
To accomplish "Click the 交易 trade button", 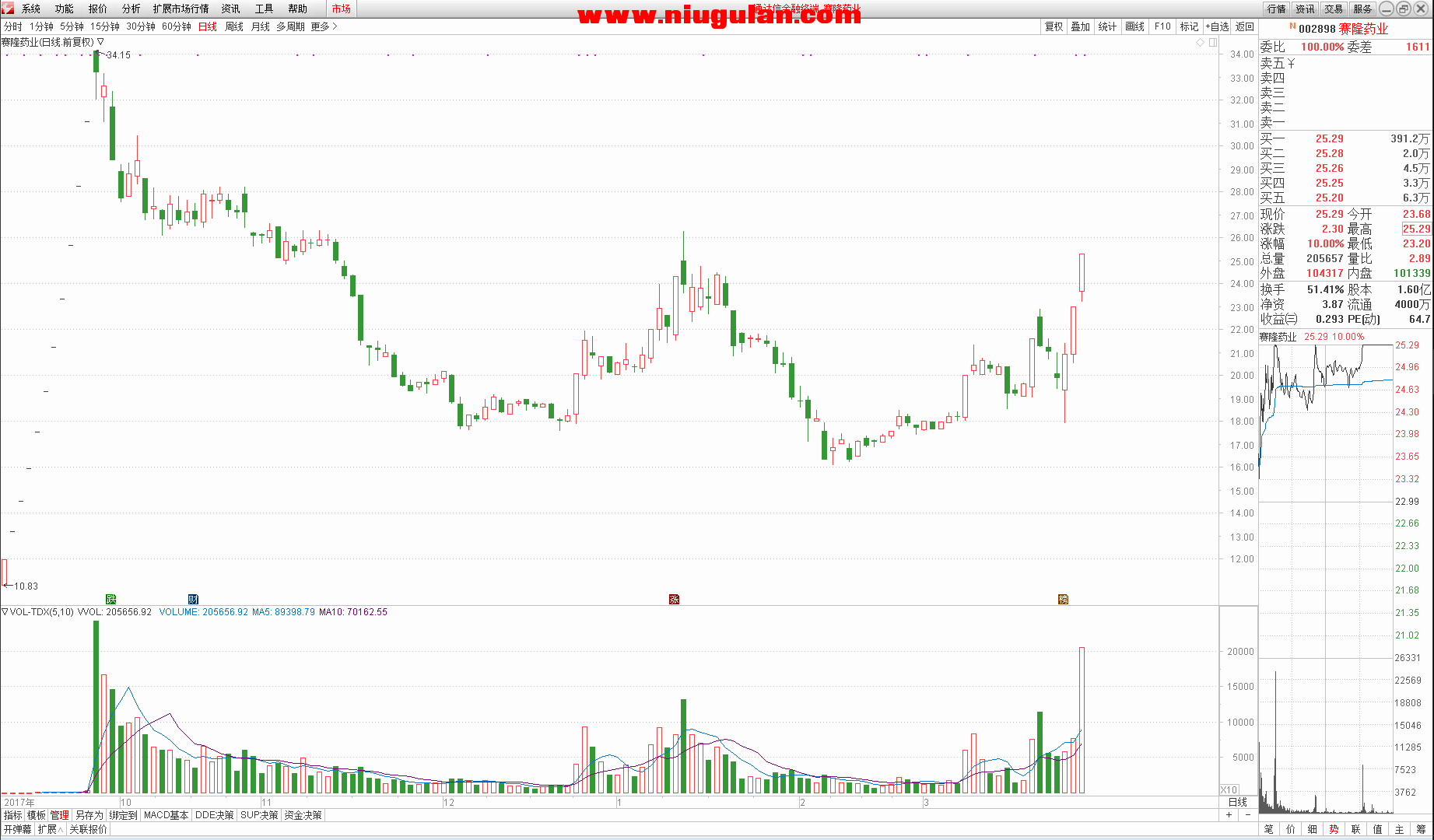I will 1334,9.
